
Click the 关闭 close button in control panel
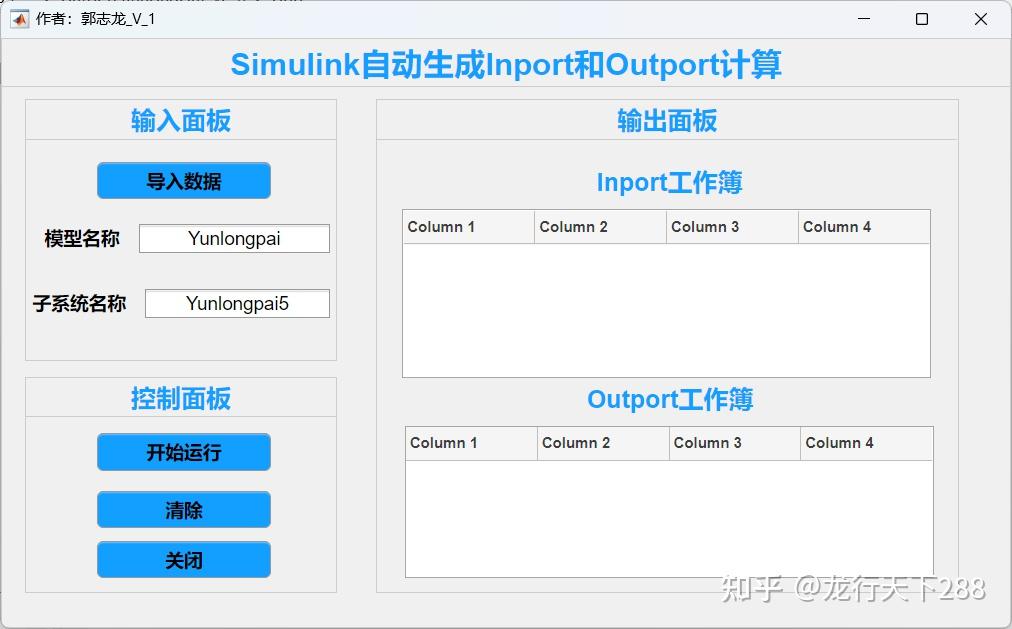[183, 560]
